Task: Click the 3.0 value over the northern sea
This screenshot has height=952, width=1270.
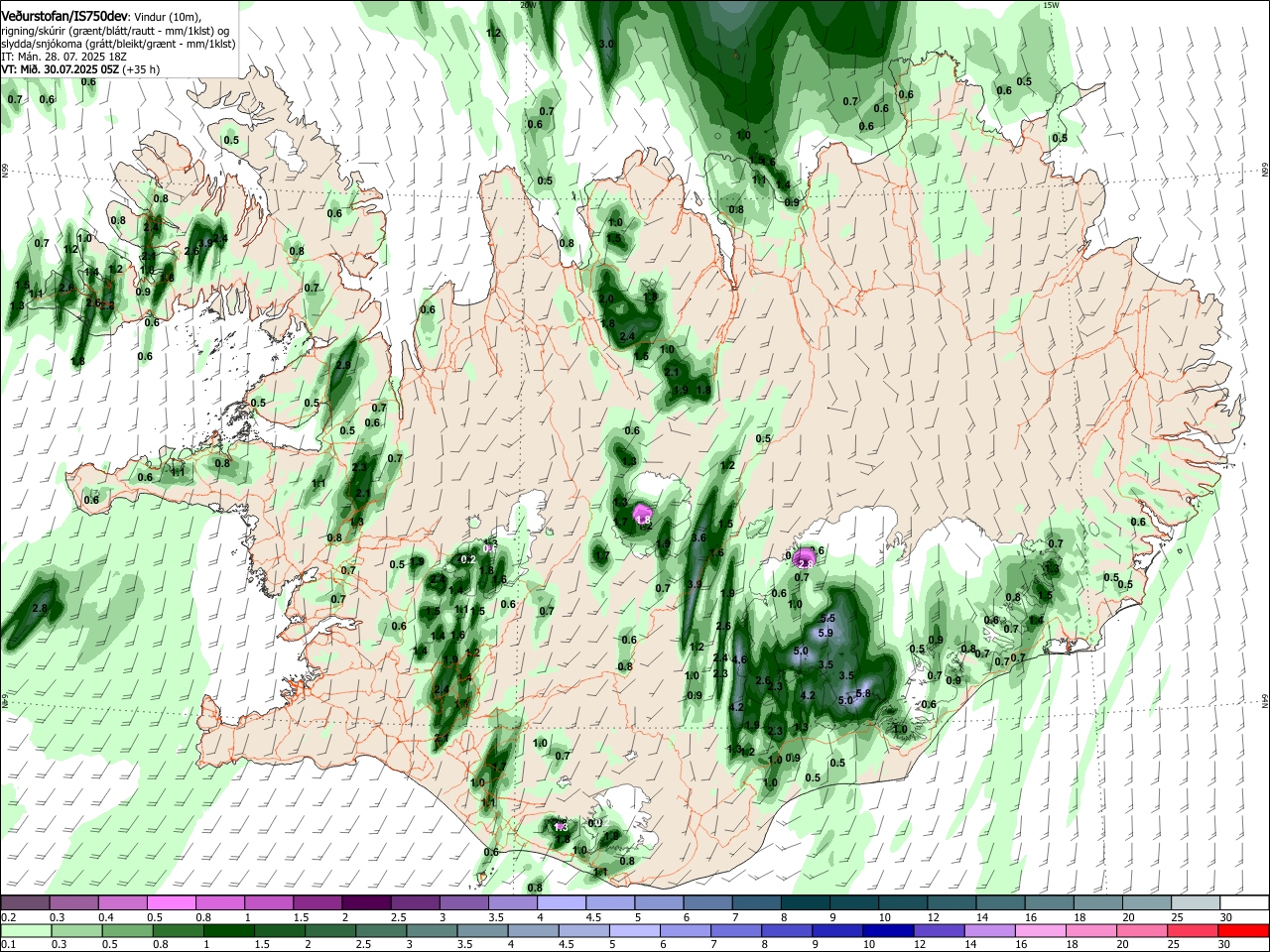Action: tap(607, 45)
